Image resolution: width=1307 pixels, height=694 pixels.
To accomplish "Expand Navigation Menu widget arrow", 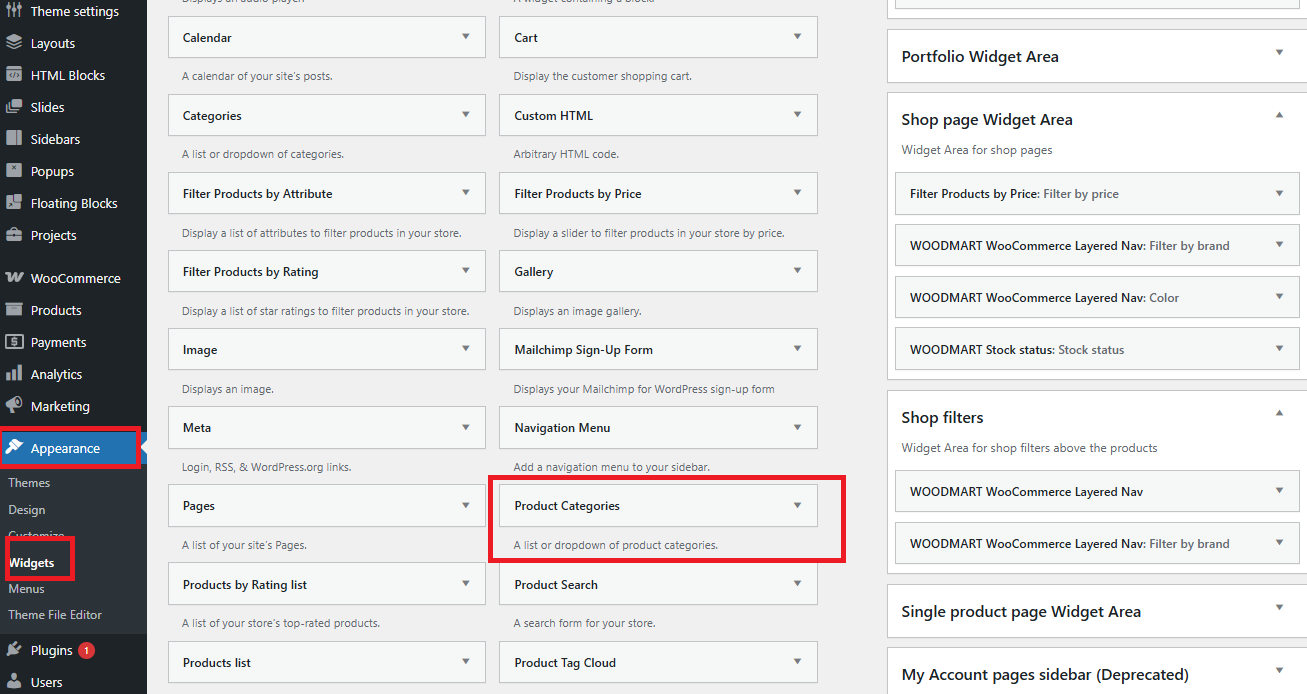I will [797, 427].
